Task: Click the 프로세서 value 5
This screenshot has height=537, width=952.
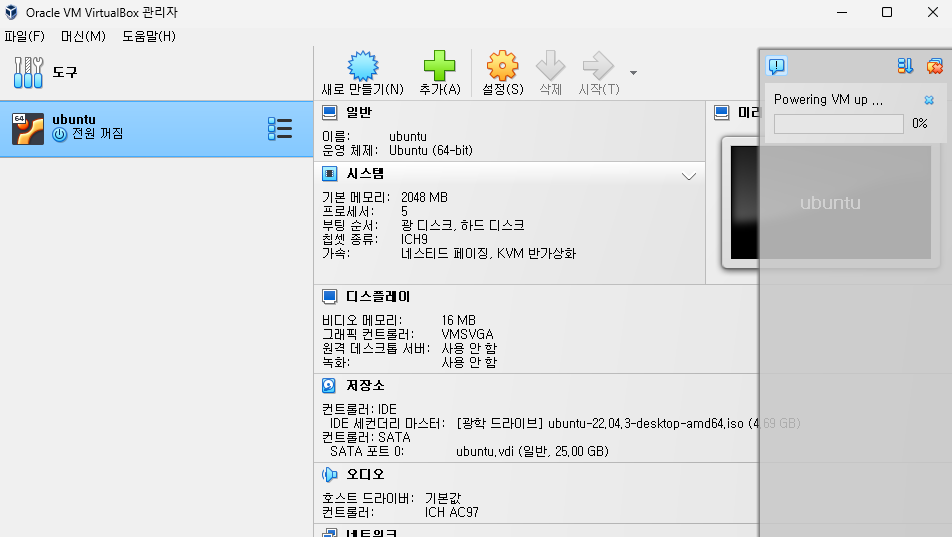Action: (404, 211)
